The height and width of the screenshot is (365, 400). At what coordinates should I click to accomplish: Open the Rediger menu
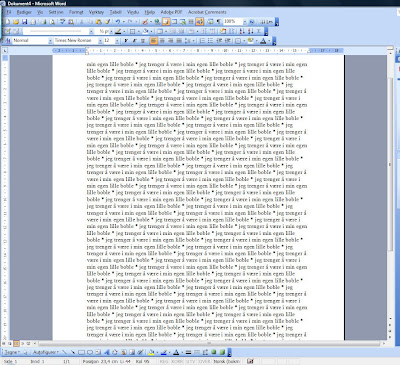click(x=24, y=12)
